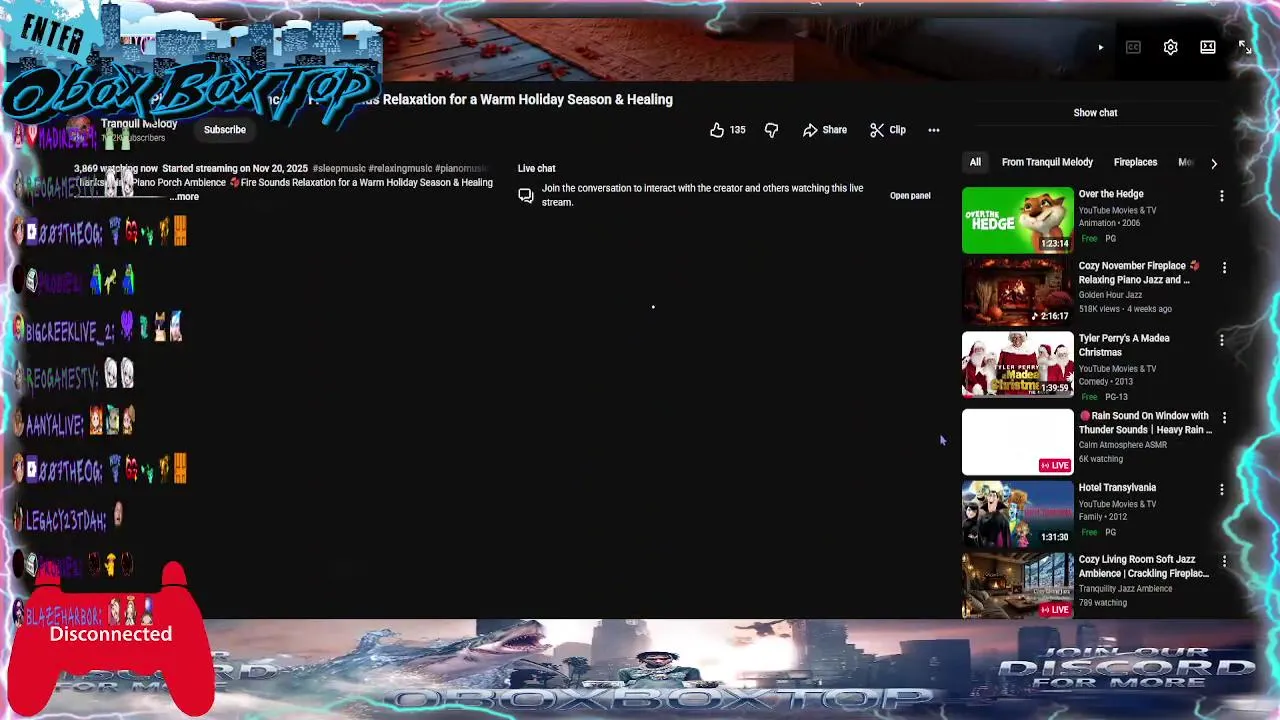Select the Fireplaces filter chip

(1135, 162)
